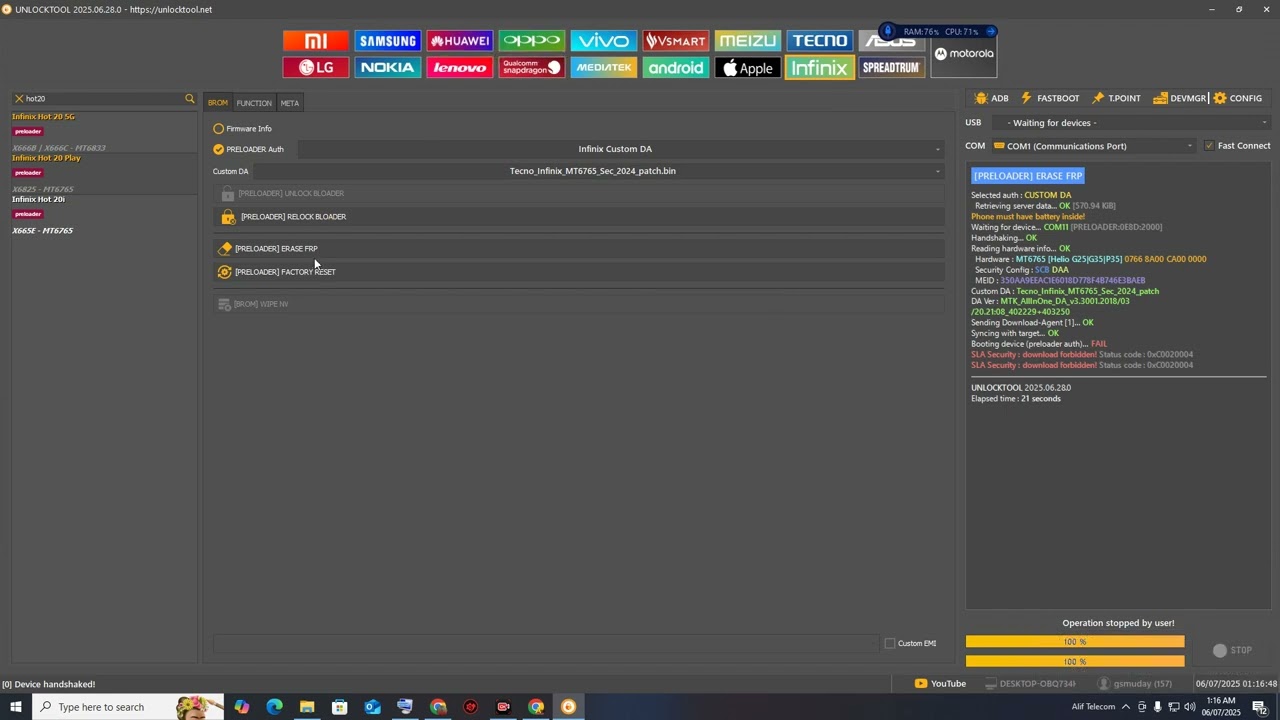
Task: Open File Explorer from the taskbar
Action: click(x=307, y=707)
